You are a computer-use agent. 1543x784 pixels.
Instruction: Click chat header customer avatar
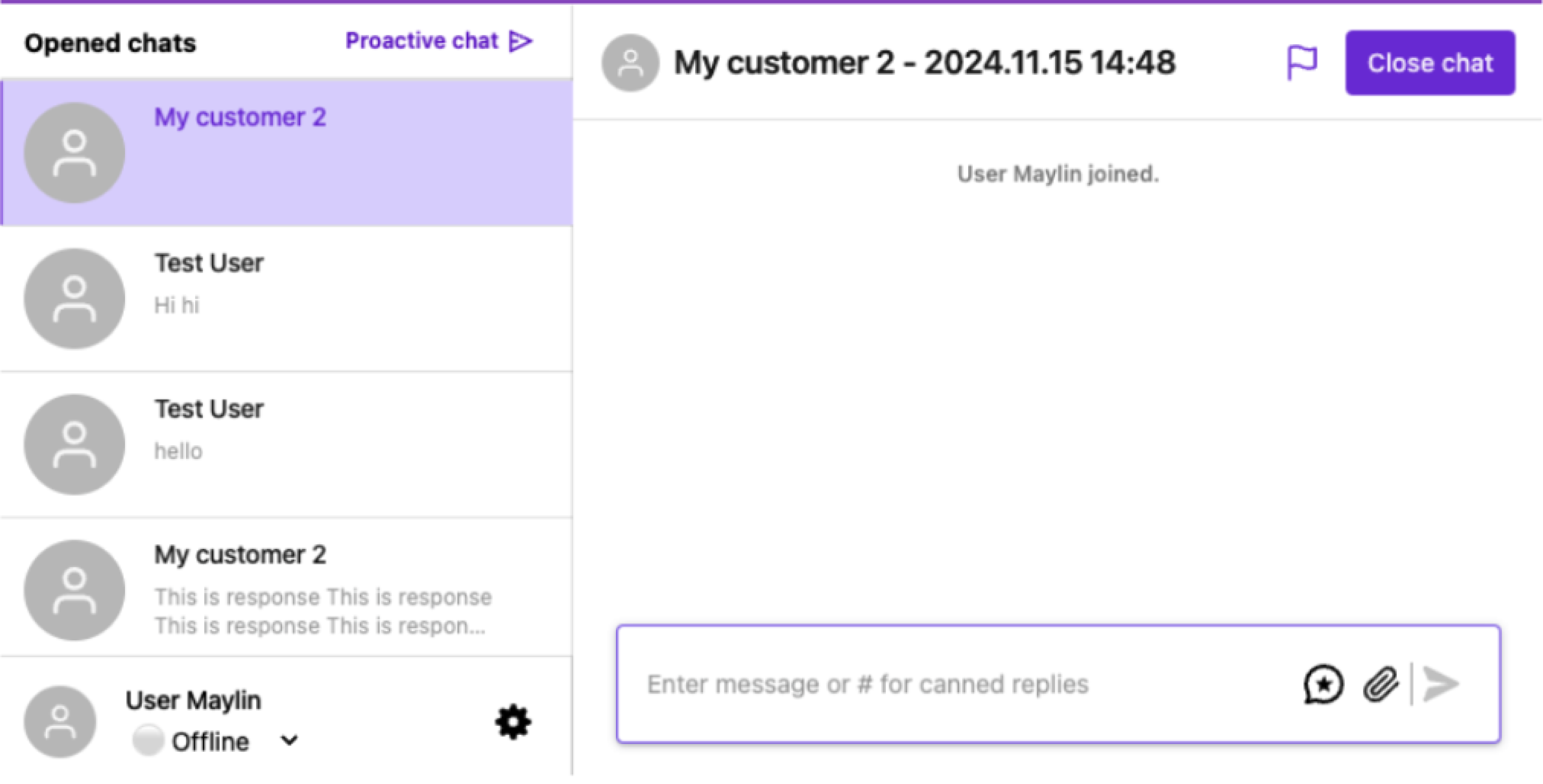pyautogui.click(x=630, y=63)
